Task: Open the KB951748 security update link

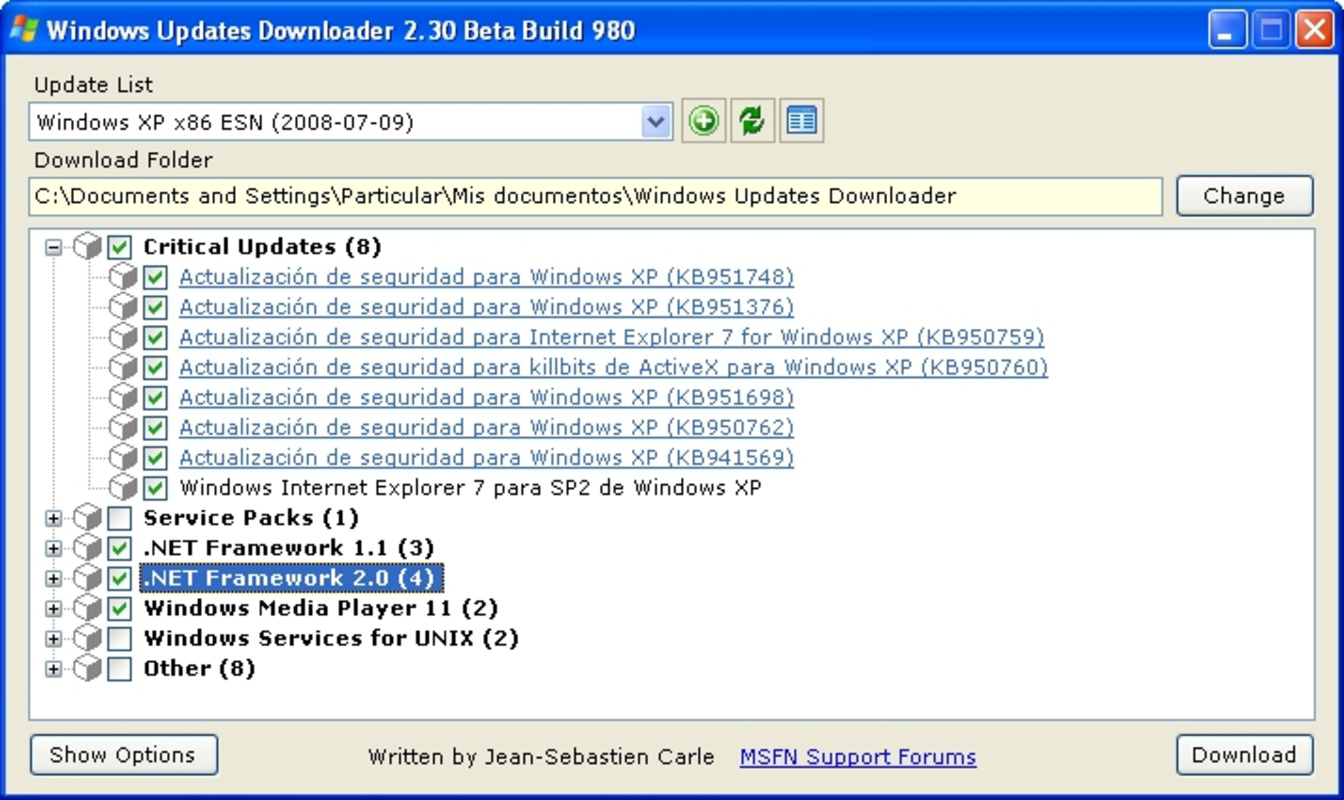Action: coord(486,277)
